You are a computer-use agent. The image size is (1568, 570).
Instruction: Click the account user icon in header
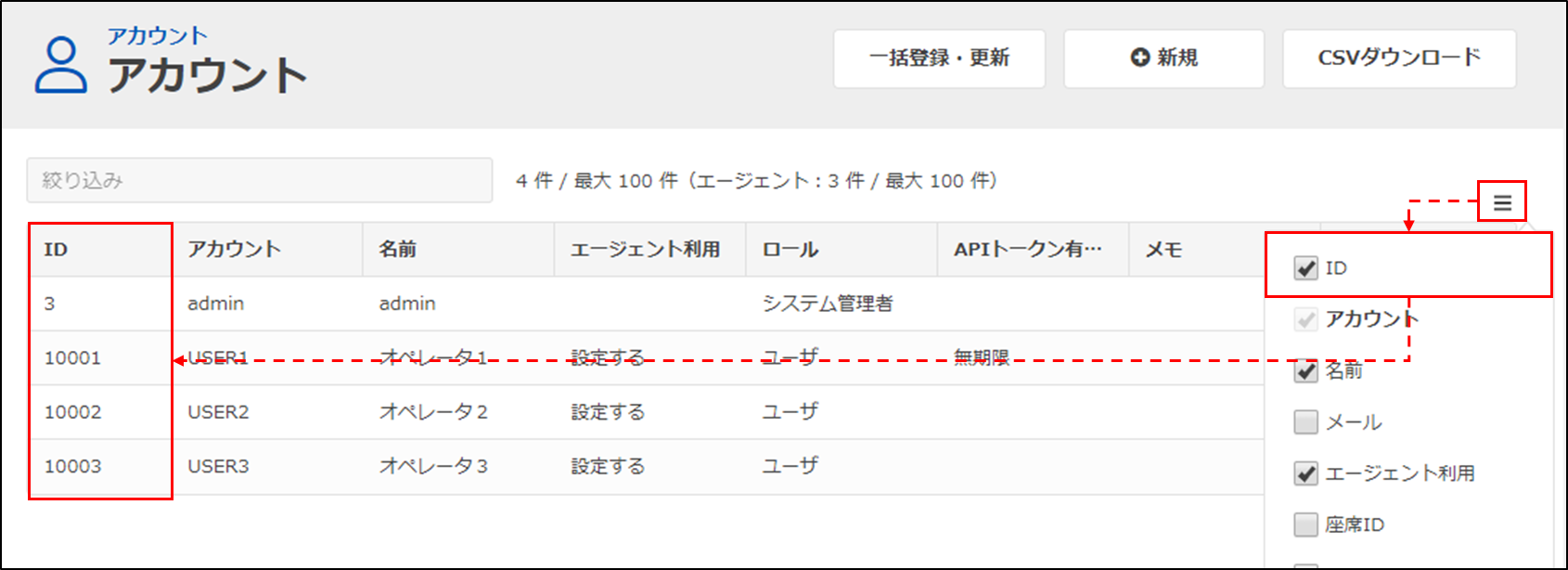[x=61, y=65]
